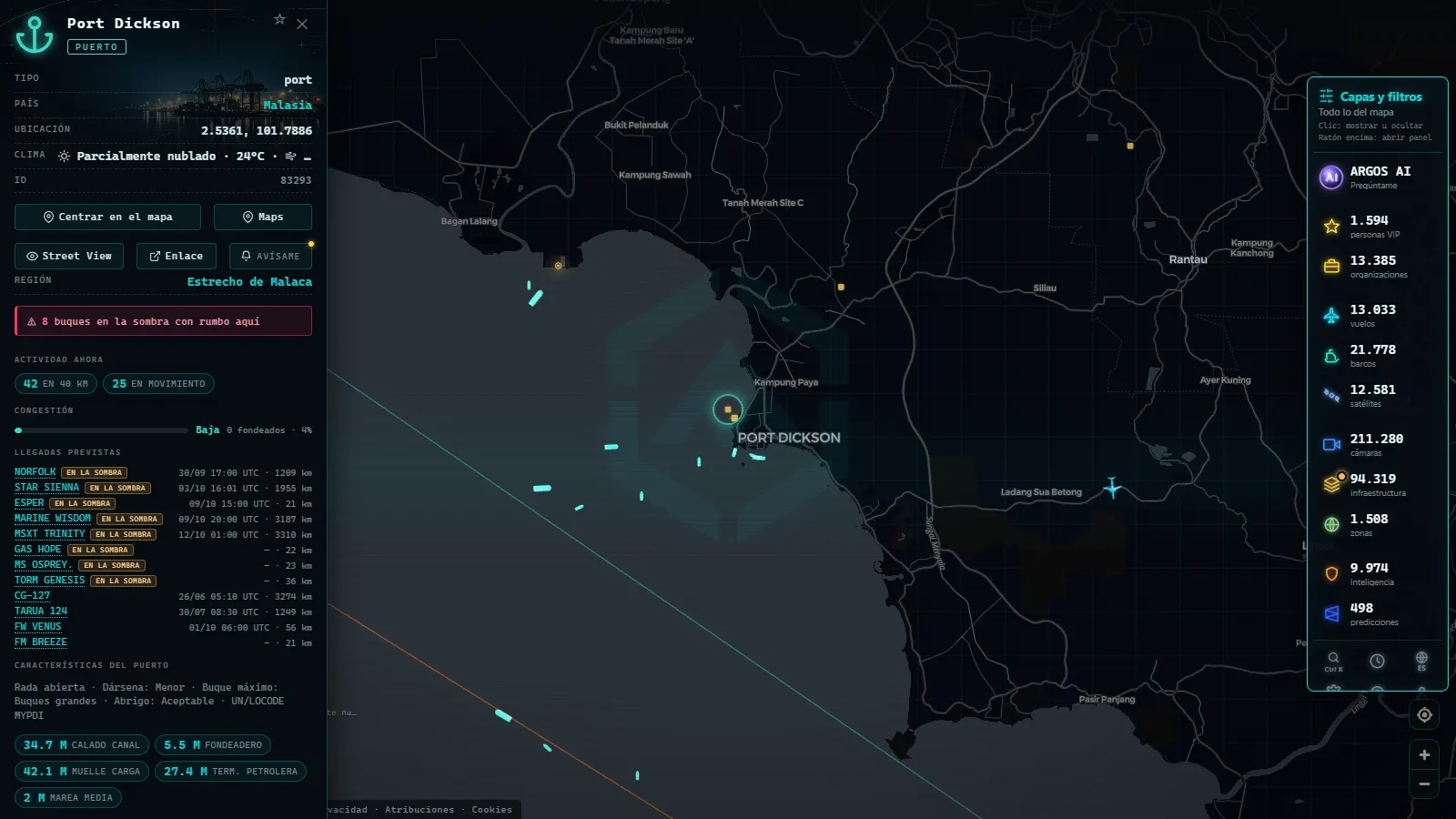Toggle the personas VIP star layer
The height and width of the screenshot is (819, 1456).
1331,227
